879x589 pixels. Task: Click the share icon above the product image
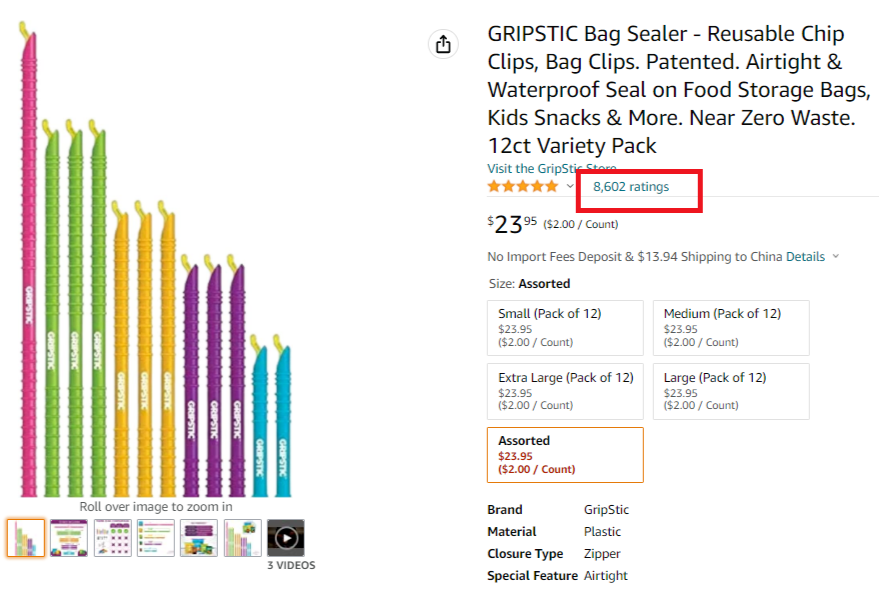pos(443,44)
